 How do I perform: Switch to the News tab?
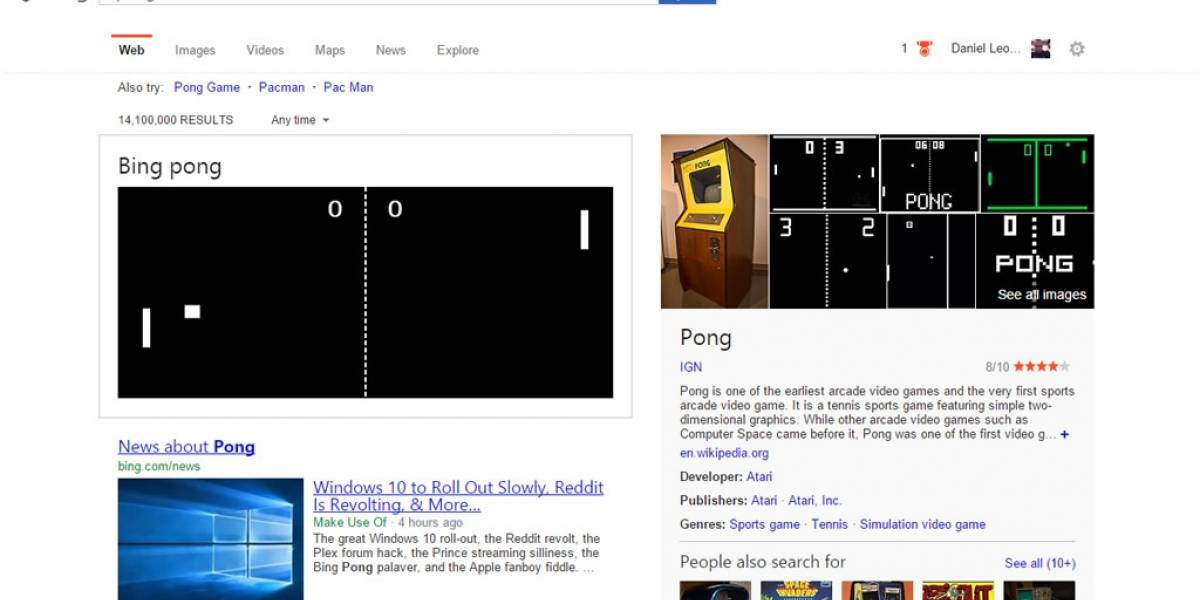pyautogui.click(x=391, y=50)
